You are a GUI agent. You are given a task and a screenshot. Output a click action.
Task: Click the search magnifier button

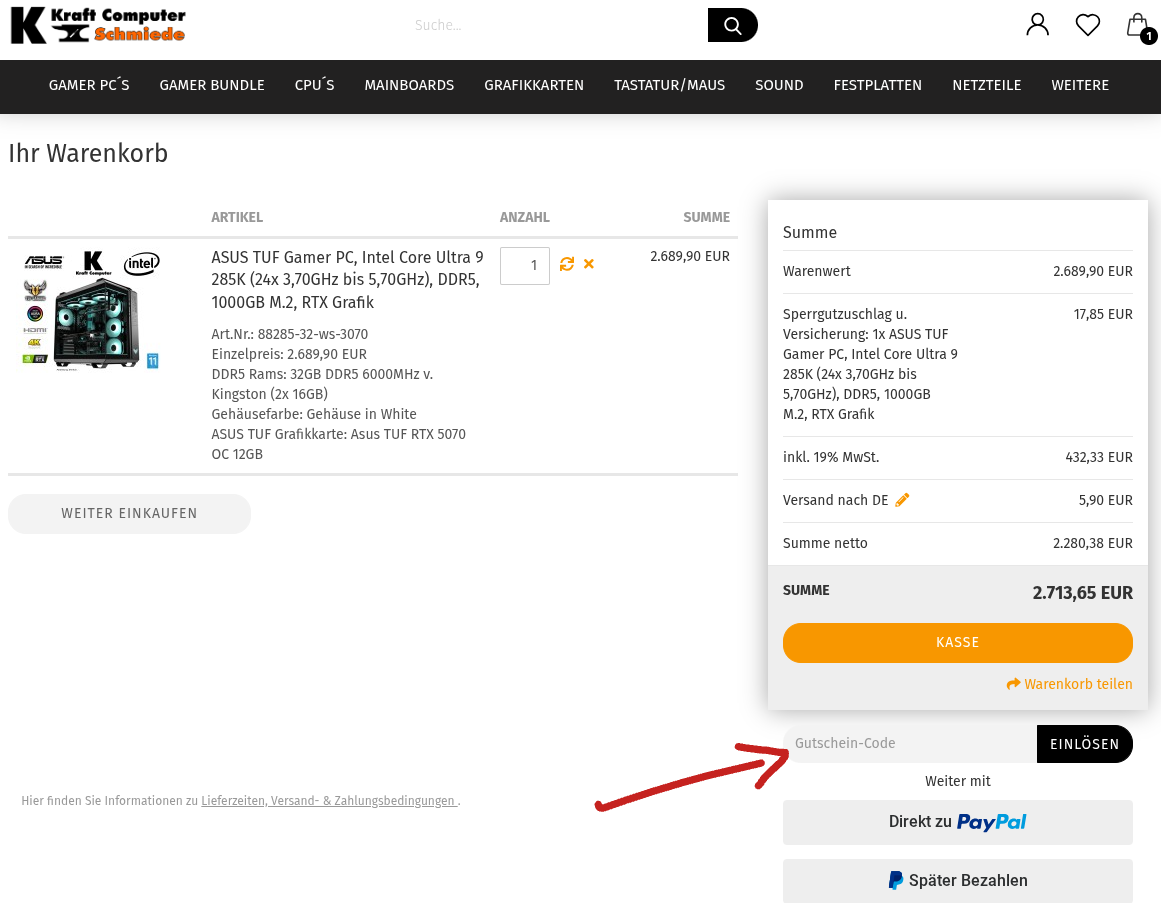[x=732, y=25]
